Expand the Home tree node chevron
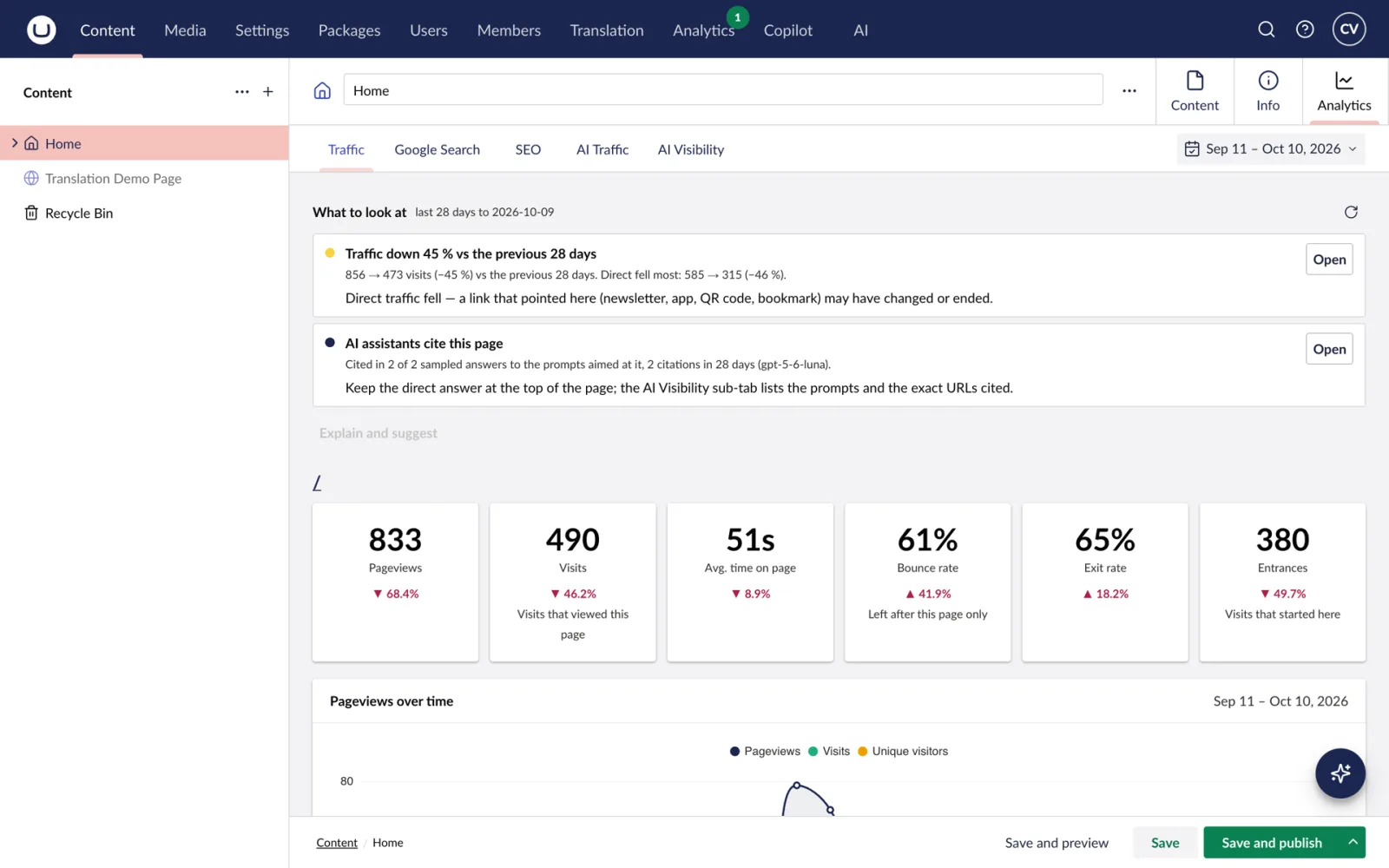This screenshot has height=868, width=1389. click(15, 143)
